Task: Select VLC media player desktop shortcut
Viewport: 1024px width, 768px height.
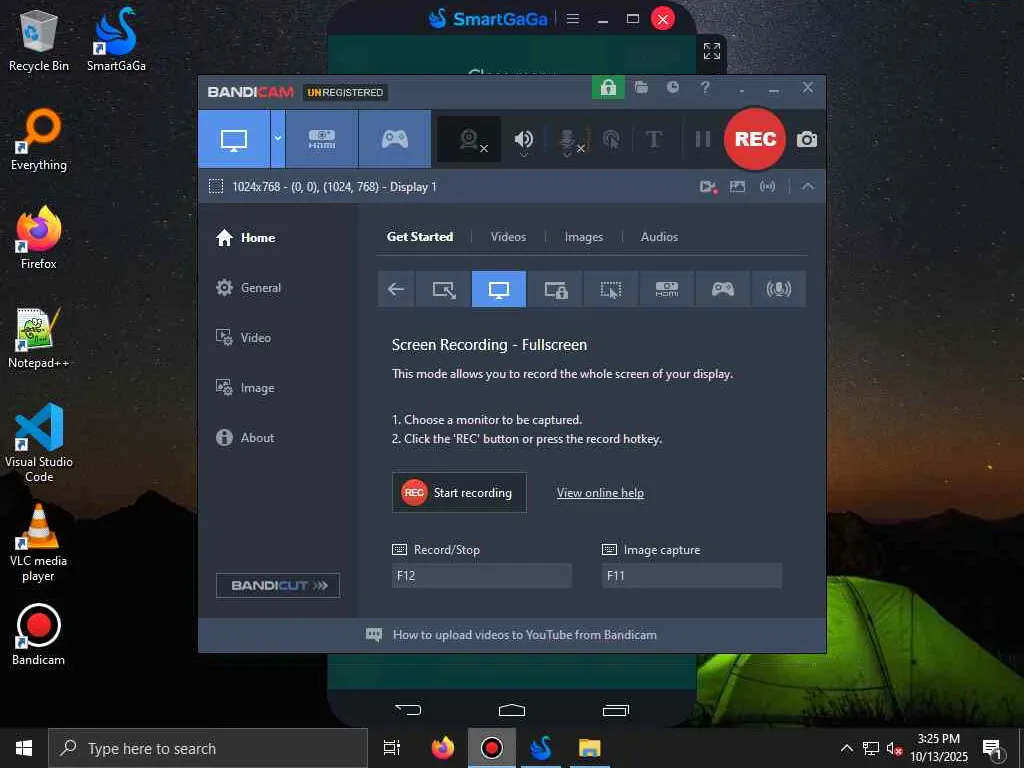Action: (39, 543)
